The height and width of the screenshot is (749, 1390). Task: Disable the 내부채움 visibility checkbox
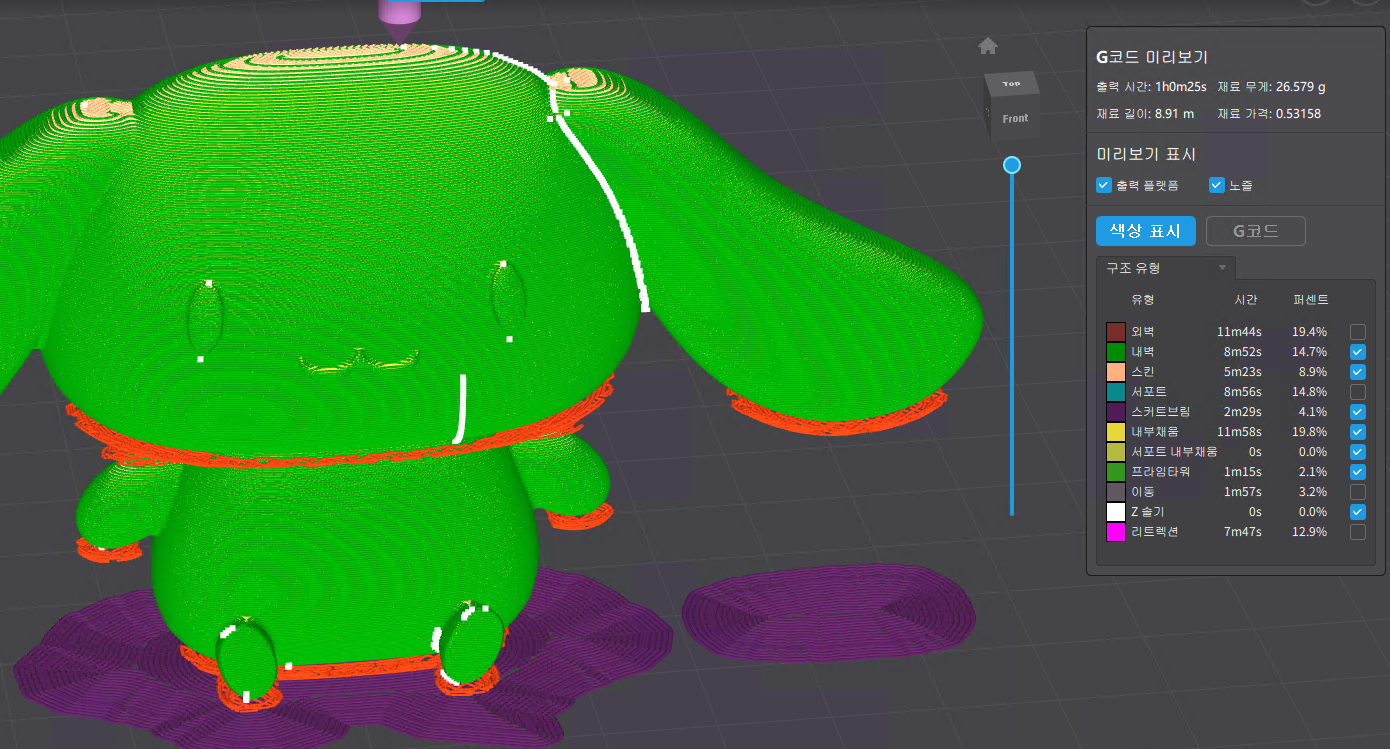1358,432
